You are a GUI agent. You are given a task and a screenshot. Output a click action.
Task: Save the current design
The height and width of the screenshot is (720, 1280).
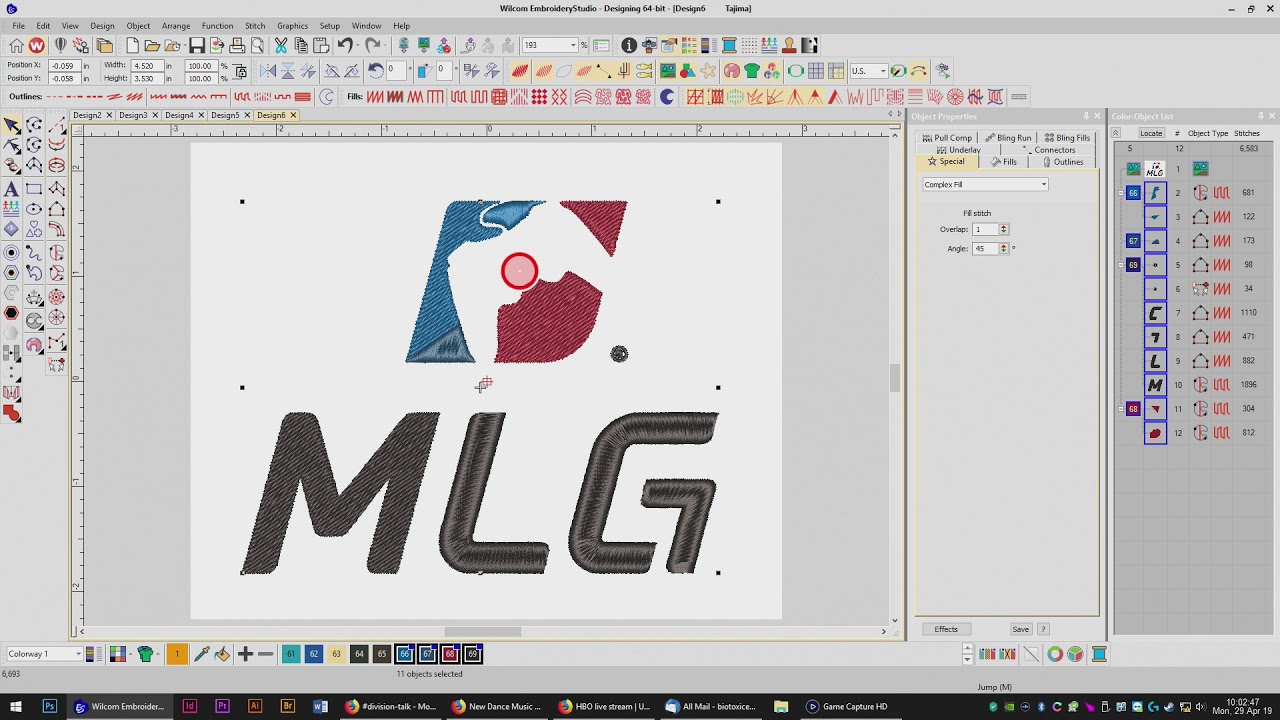(197, 45)
